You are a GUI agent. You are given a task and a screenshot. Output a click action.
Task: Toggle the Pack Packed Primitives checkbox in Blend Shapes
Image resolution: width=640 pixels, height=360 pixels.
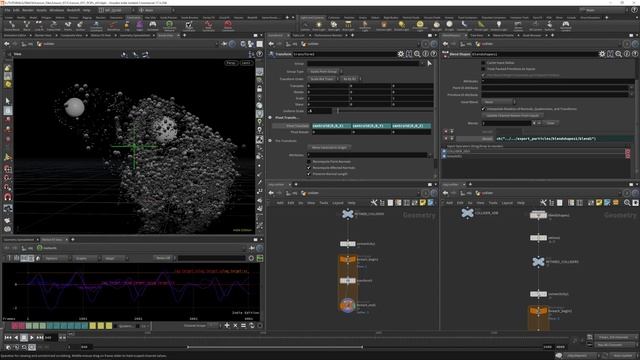[x=483, y=69]
